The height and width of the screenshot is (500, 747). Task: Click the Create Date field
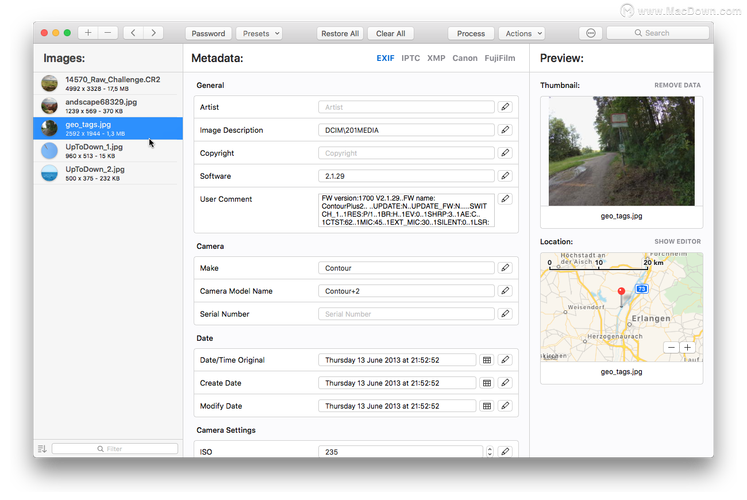coord(397,383)
